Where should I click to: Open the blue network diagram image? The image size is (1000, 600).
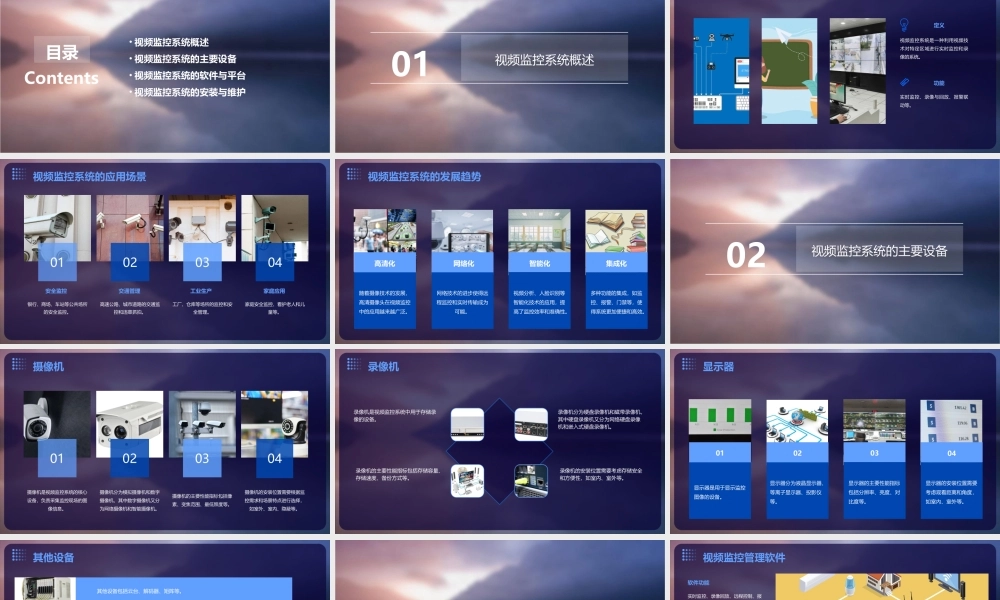[721, 71]
